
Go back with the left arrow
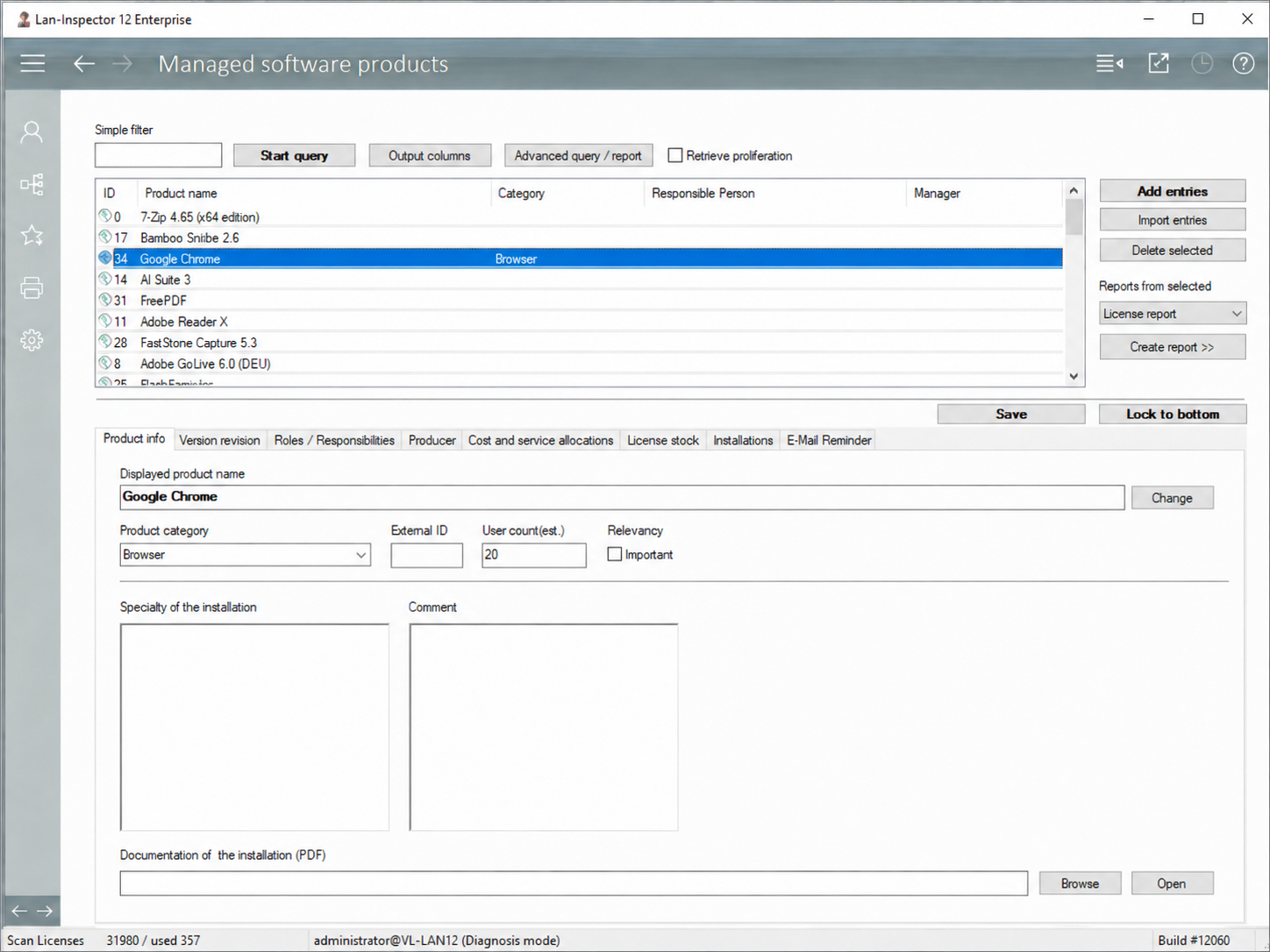pyautogui.click(x=84, y=63)
